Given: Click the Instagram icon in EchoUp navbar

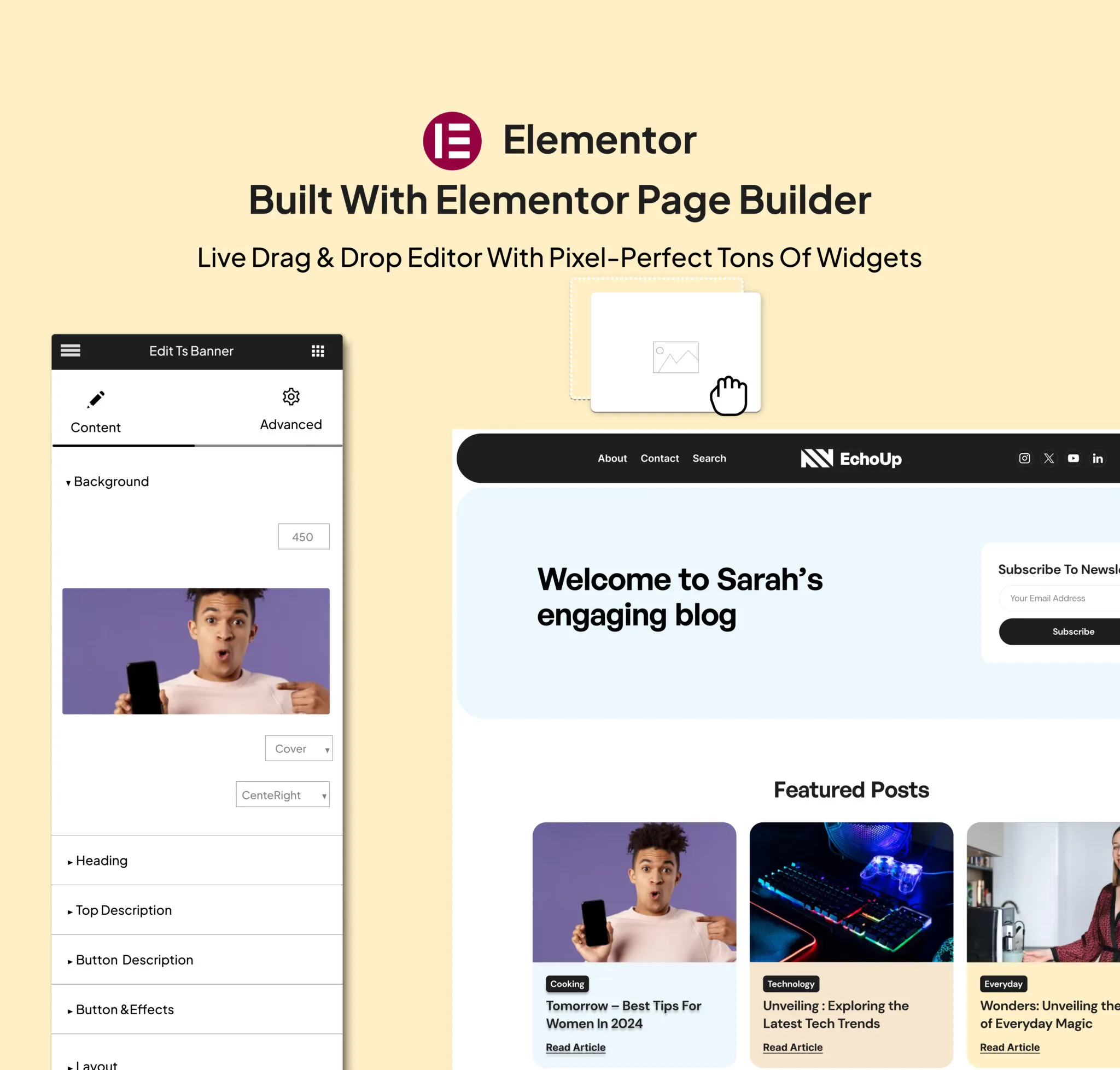Looking at the screenshot, I should tap(1023, 458).
